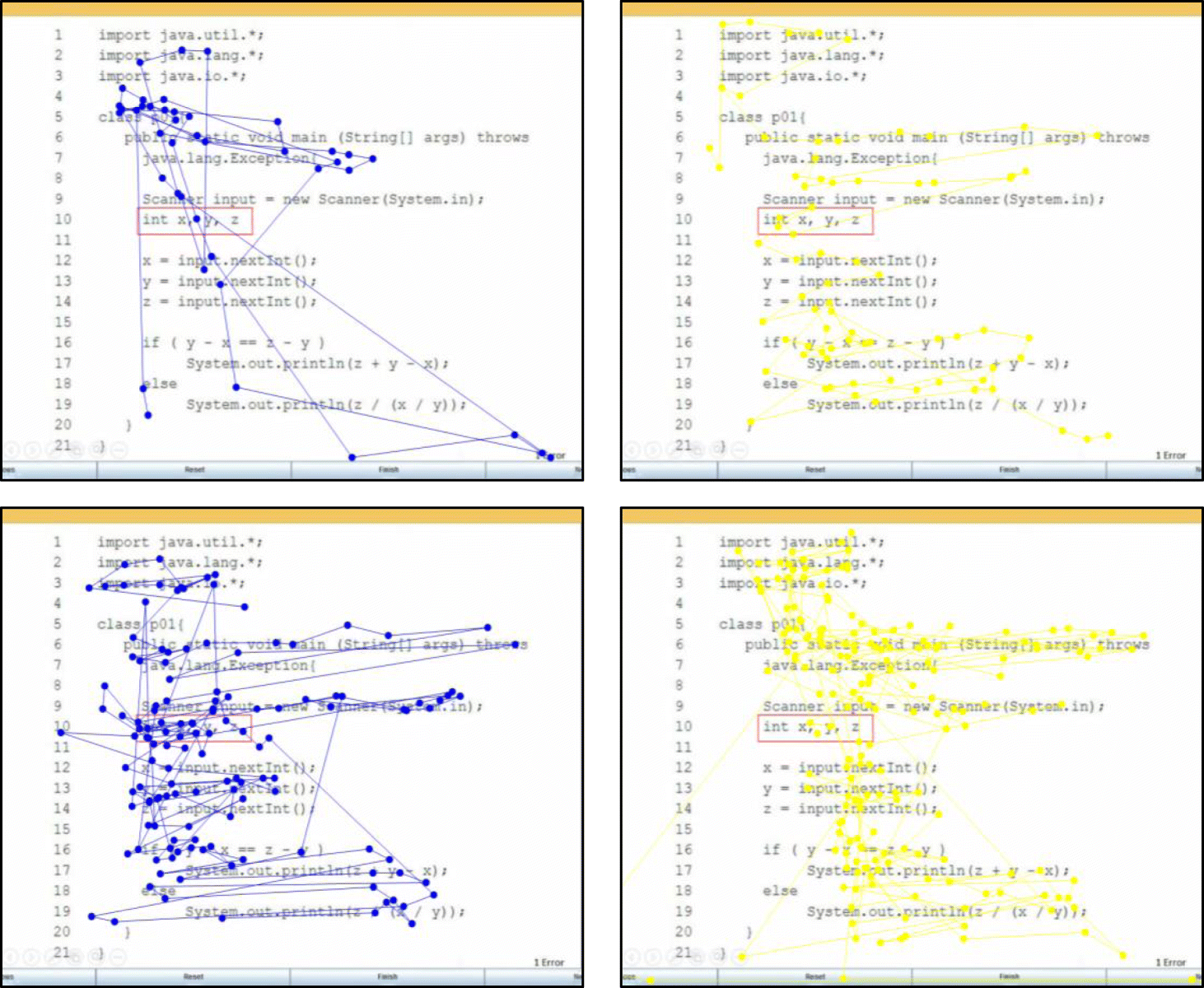Click faint next-slide arrow icon in top-right panel

coord(653,450)
